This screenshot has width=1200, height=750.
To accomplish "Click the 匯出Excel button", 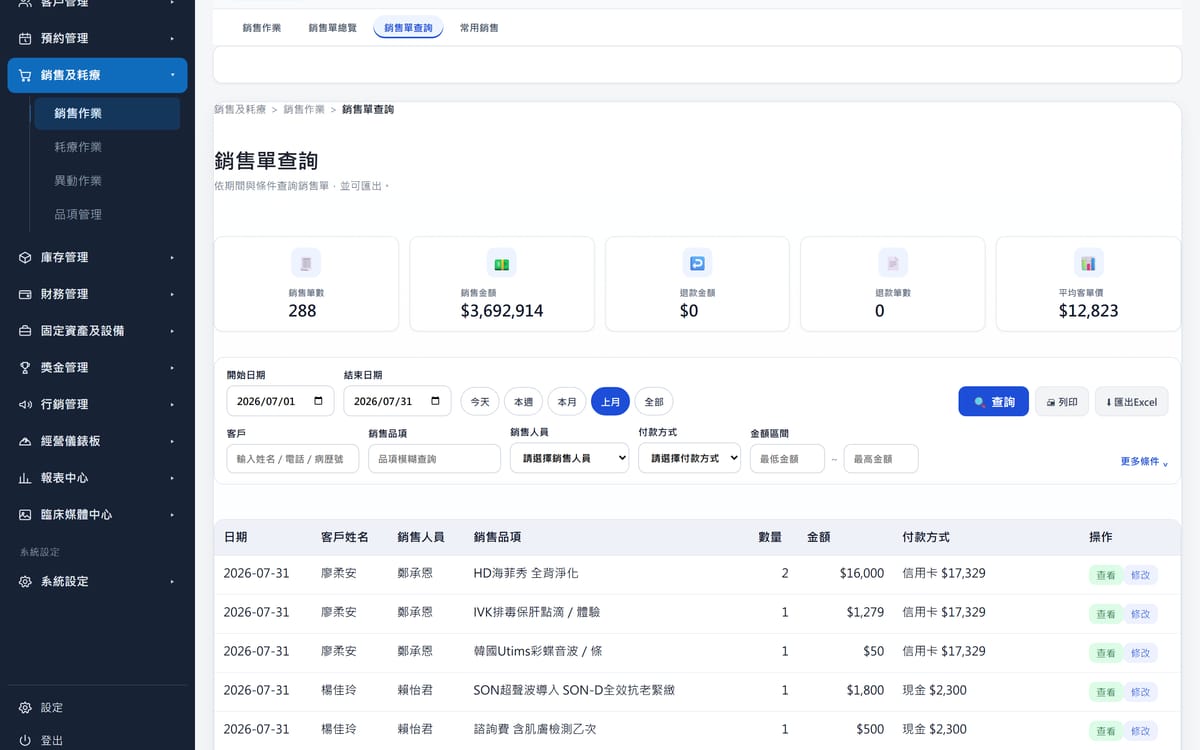I will click(1132, 401).
